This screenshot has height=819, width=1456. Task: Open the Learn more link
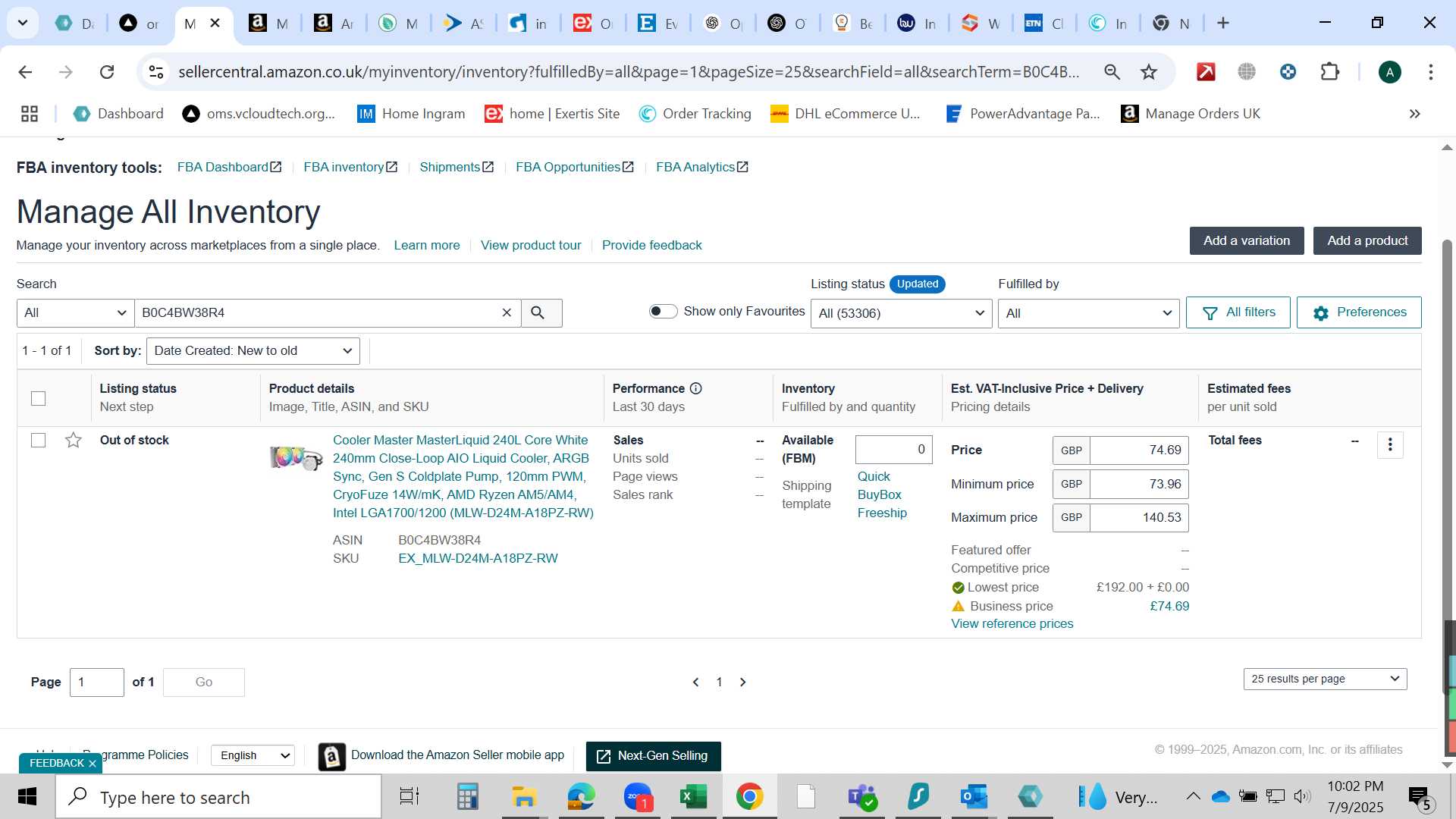point(427,245)
